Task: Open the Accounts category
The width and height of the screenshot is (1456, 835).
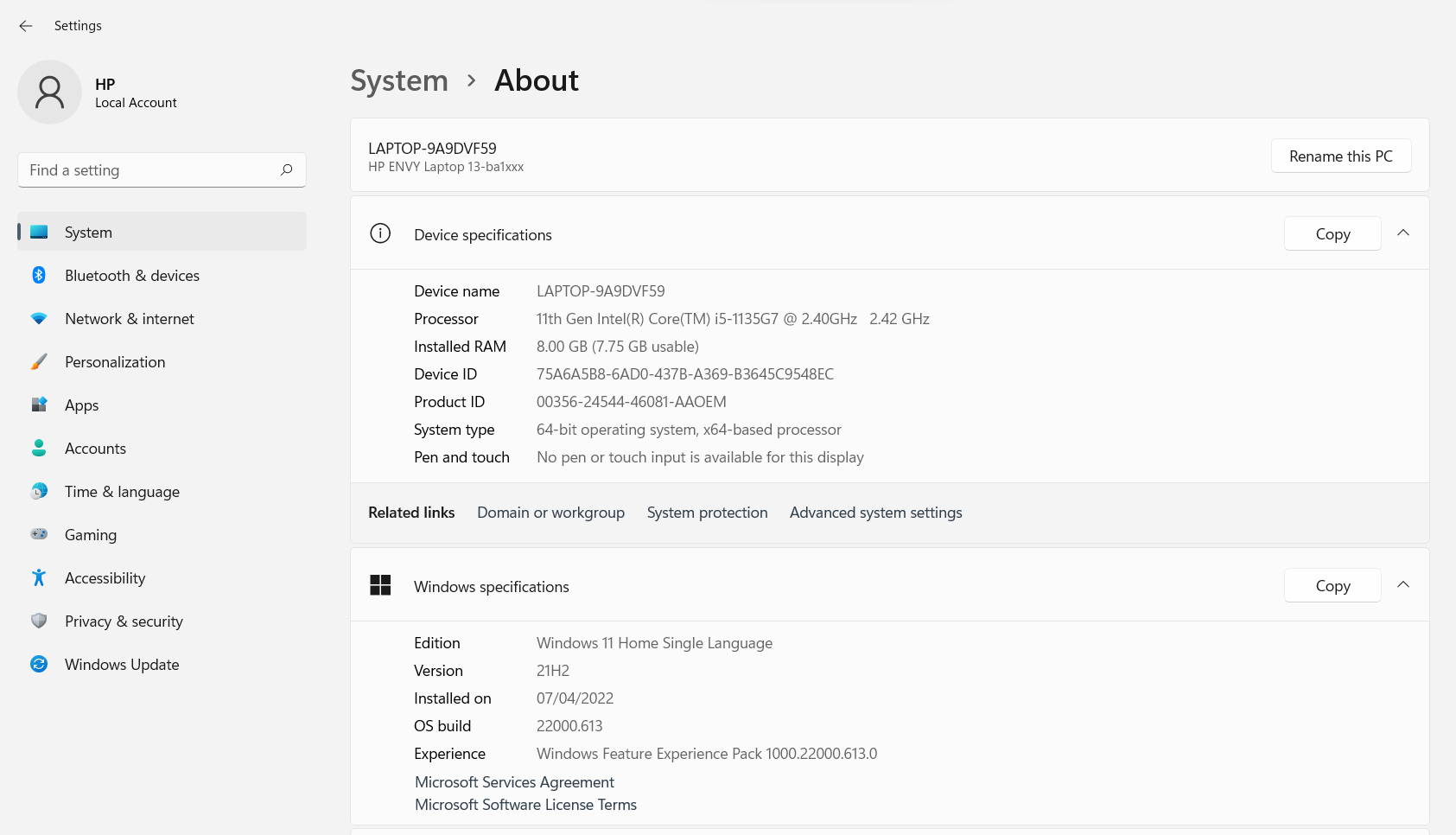Action: pos(95,449)
